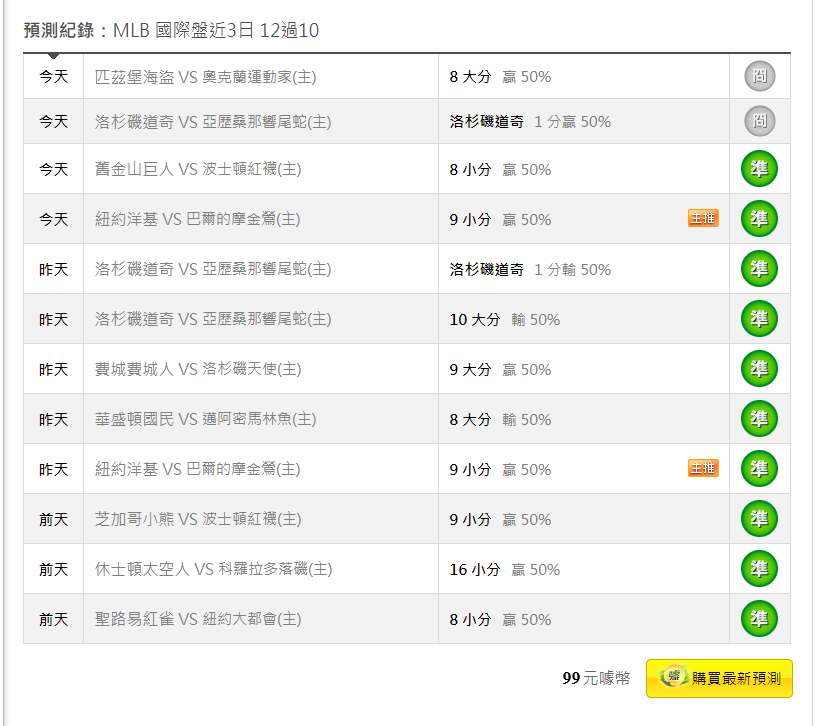Click the 購買最新預測 button
The height and width of the screenshot is (726, 815).
tap(719, 678)
